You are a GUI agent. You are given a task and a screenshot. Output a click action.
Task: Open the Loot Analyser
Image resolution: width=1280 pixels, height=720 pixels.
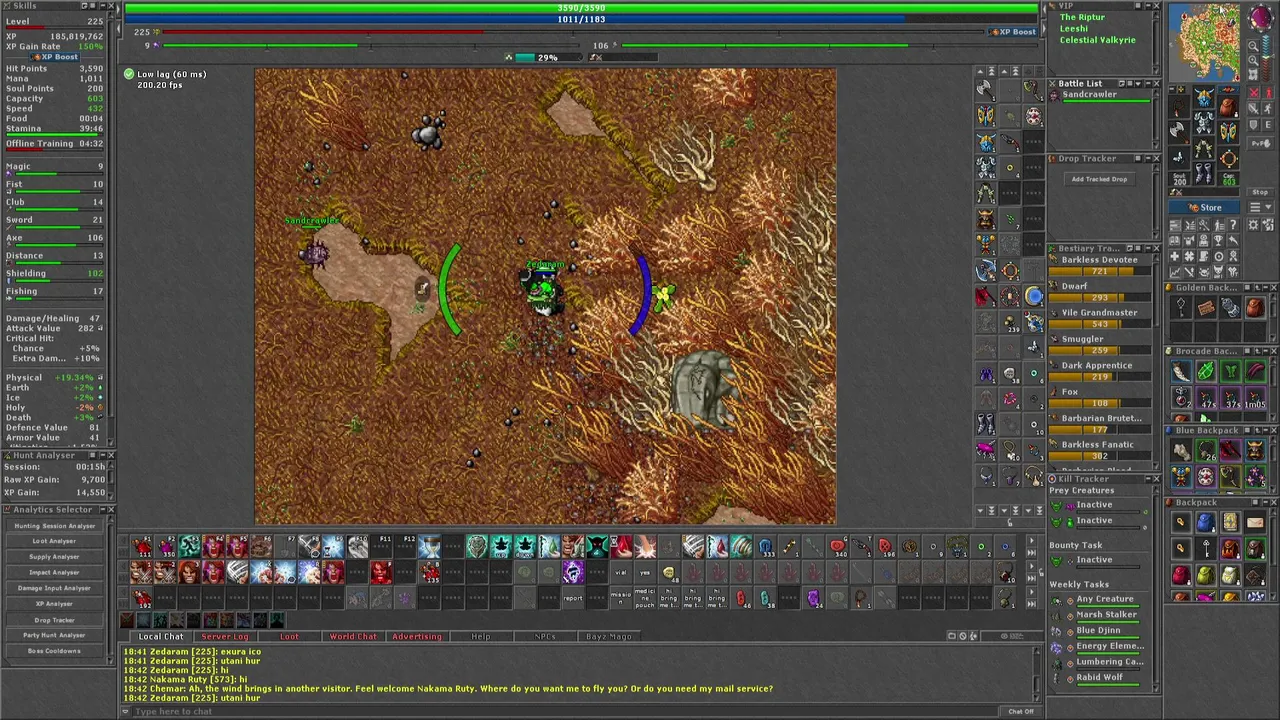coord(54,541)
